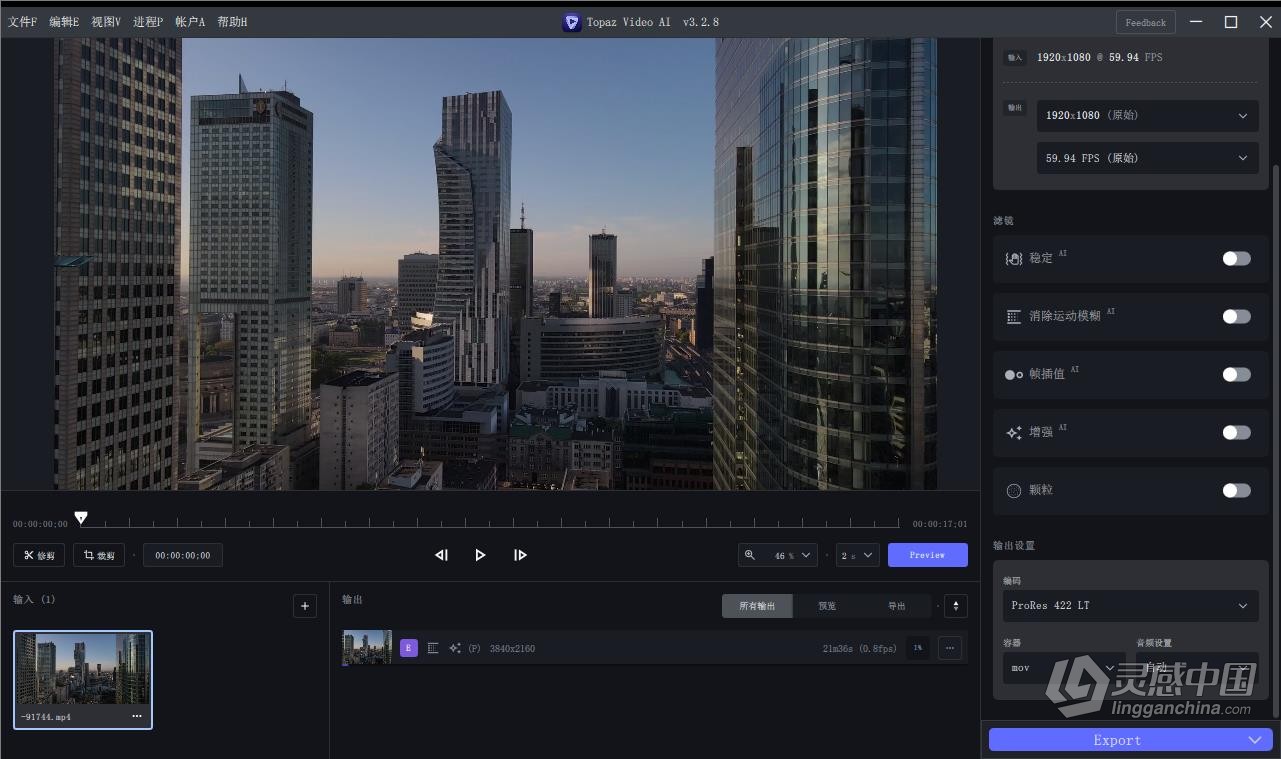The width and height of the screenshot is (1281, 759).
Task: Click the stabilization filter icon
Action: coord(1013,258)
